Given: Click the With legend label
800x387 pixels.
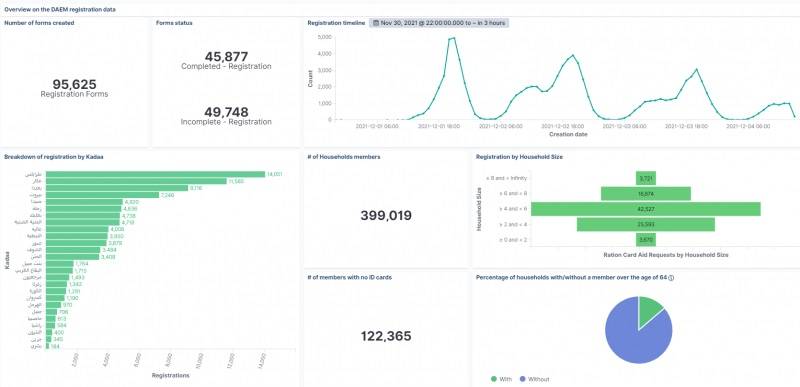Looking at the screenshot, I should click(x=506, y=379).
